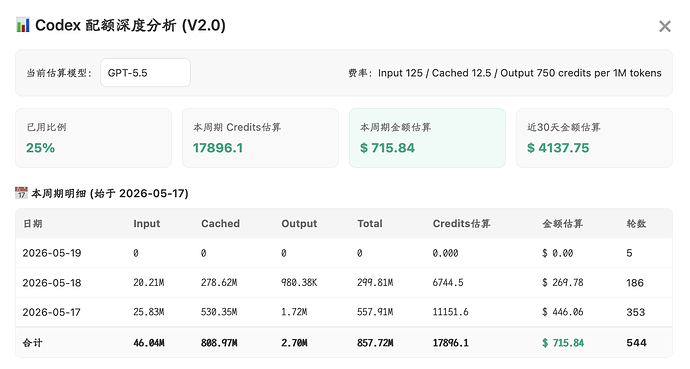Screen dimensions: 690x369
Task: Click the calendar icon beside 本周期明细
Action: pos(21,193)
